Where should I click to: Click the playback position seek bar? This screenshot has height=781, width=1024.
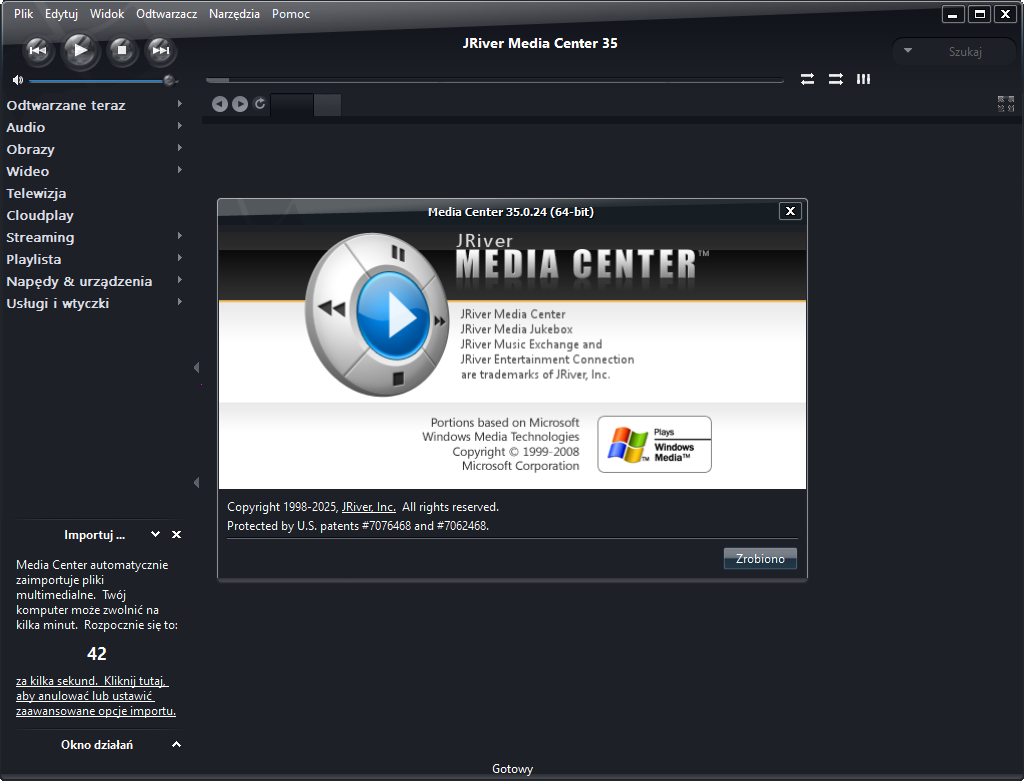(x=494, y=80)
